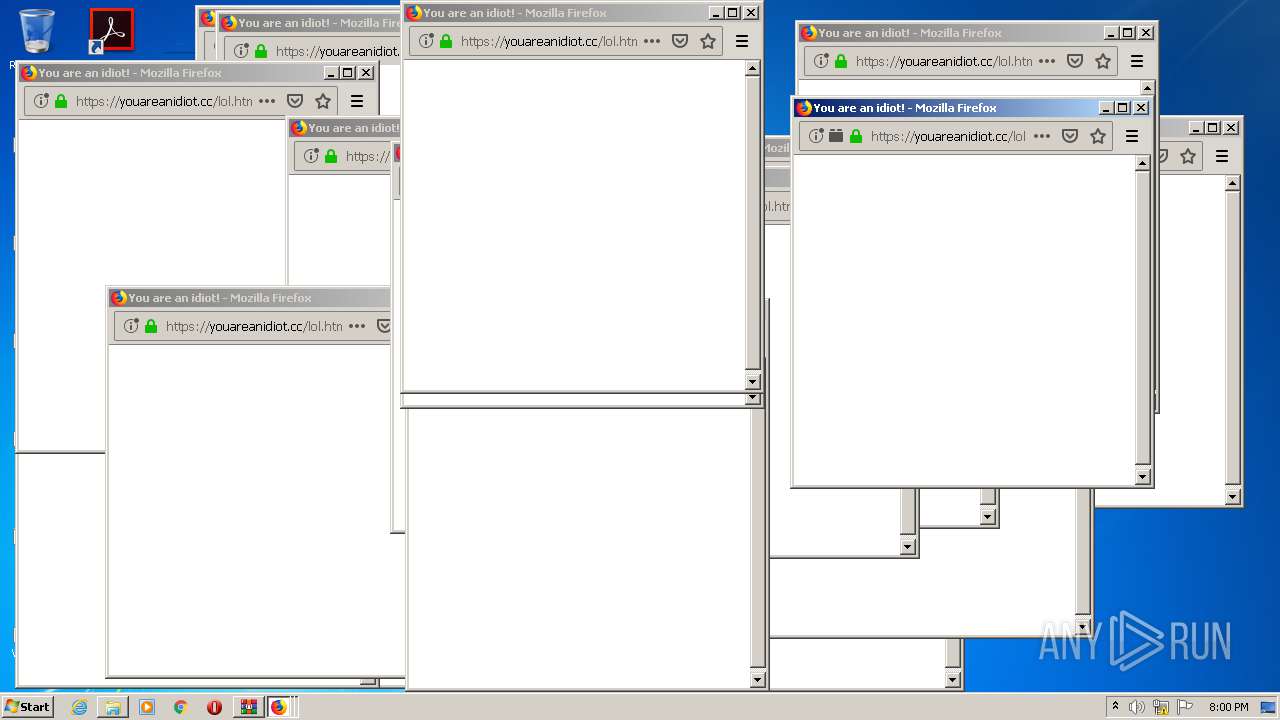
Task: Click scroll-up arrow in top-center Firefox window
Action: 752,69
